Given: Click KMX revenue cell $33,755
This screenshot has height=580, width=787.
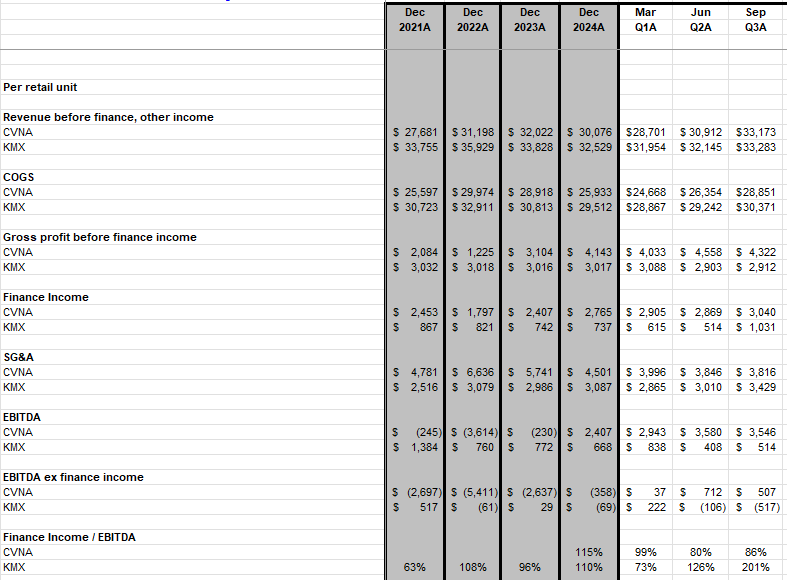Looking at the screenshot, I should [x=415, y=148].
